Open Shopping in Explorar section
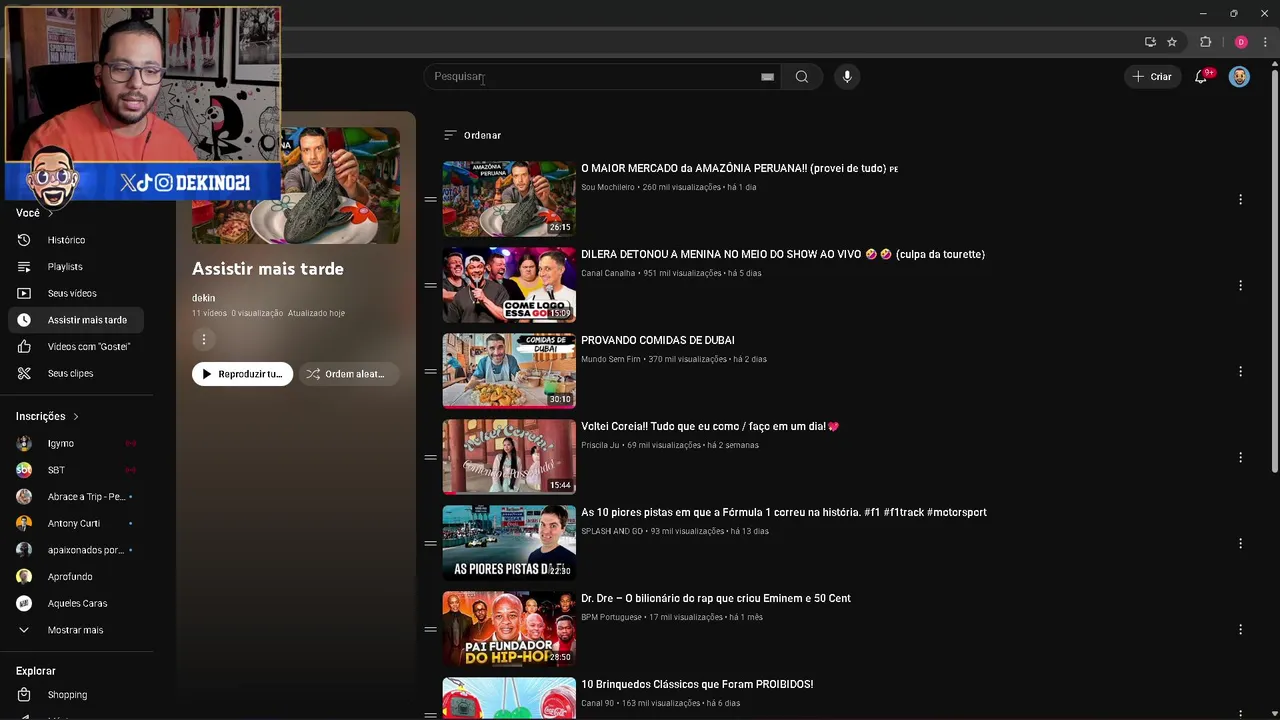 coord(76,695)
